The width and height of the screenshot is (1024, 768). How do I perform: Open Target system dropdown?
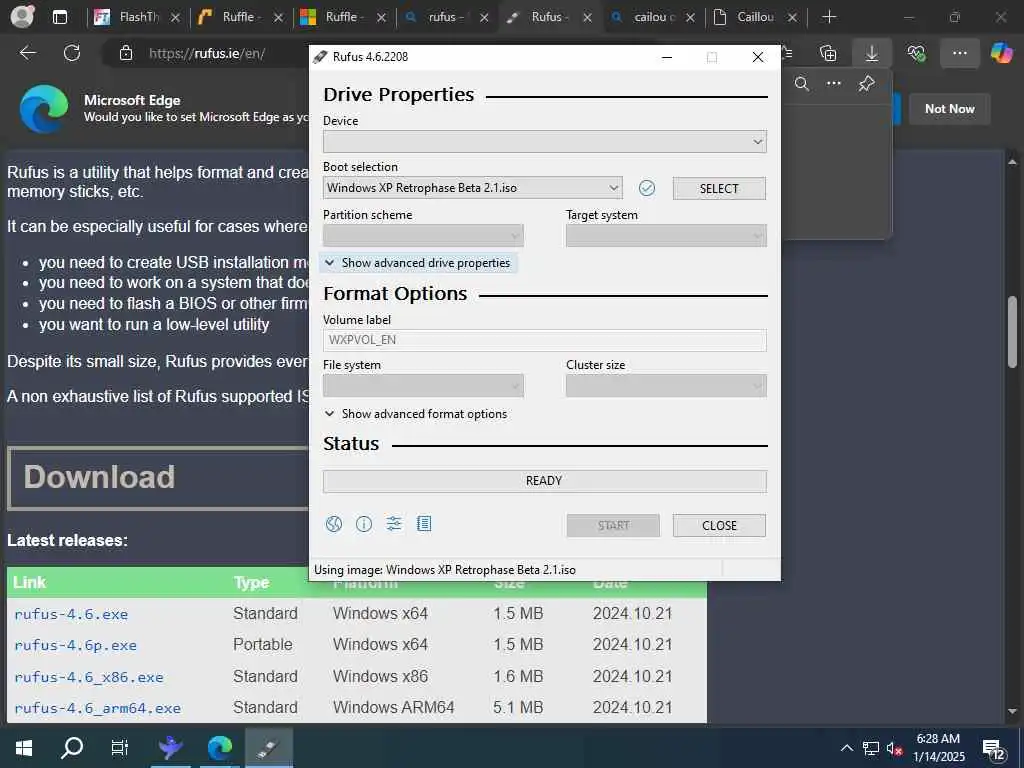[666, 236]
